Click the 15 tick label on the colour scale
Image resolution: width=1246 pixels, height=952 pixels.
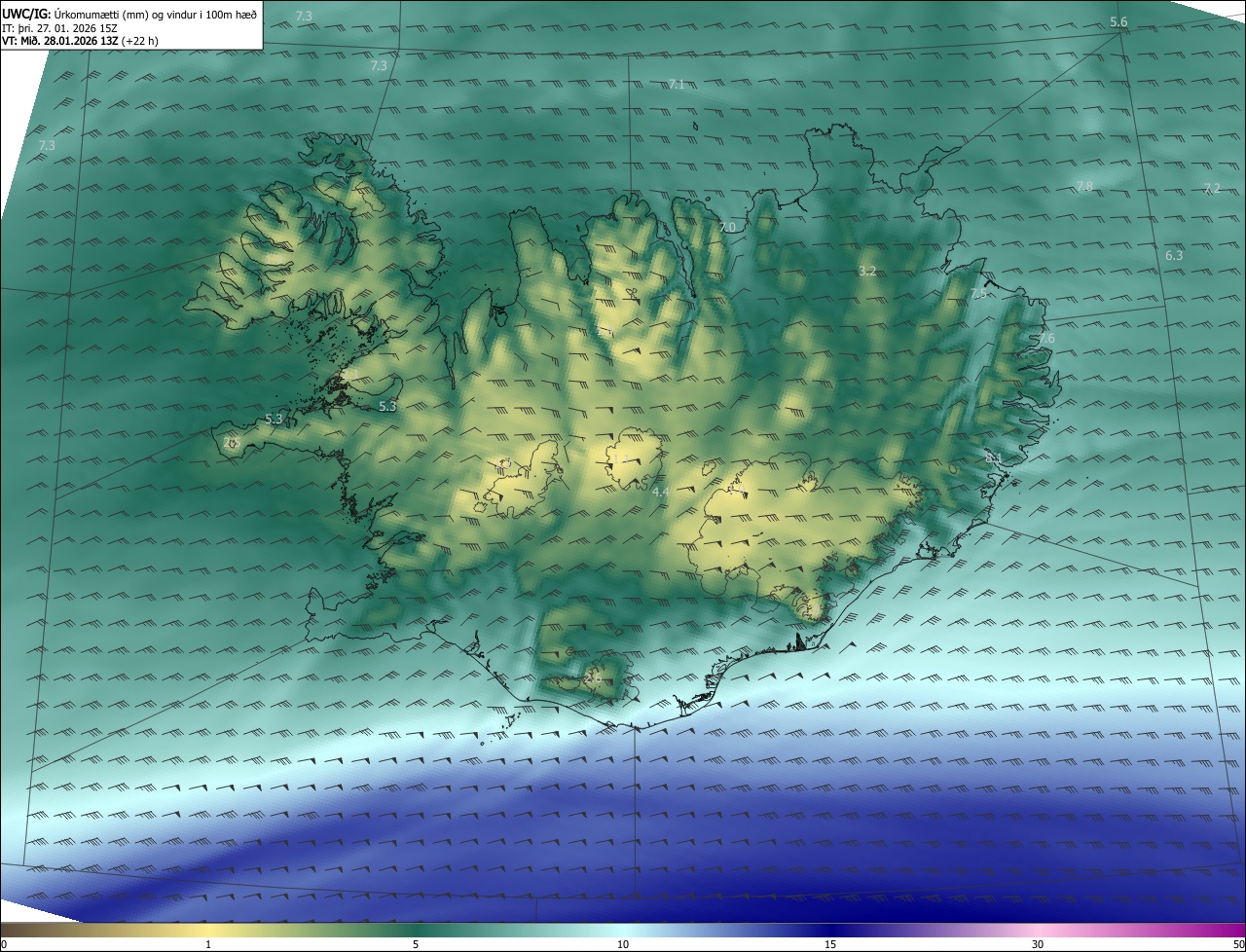(830, 944)
